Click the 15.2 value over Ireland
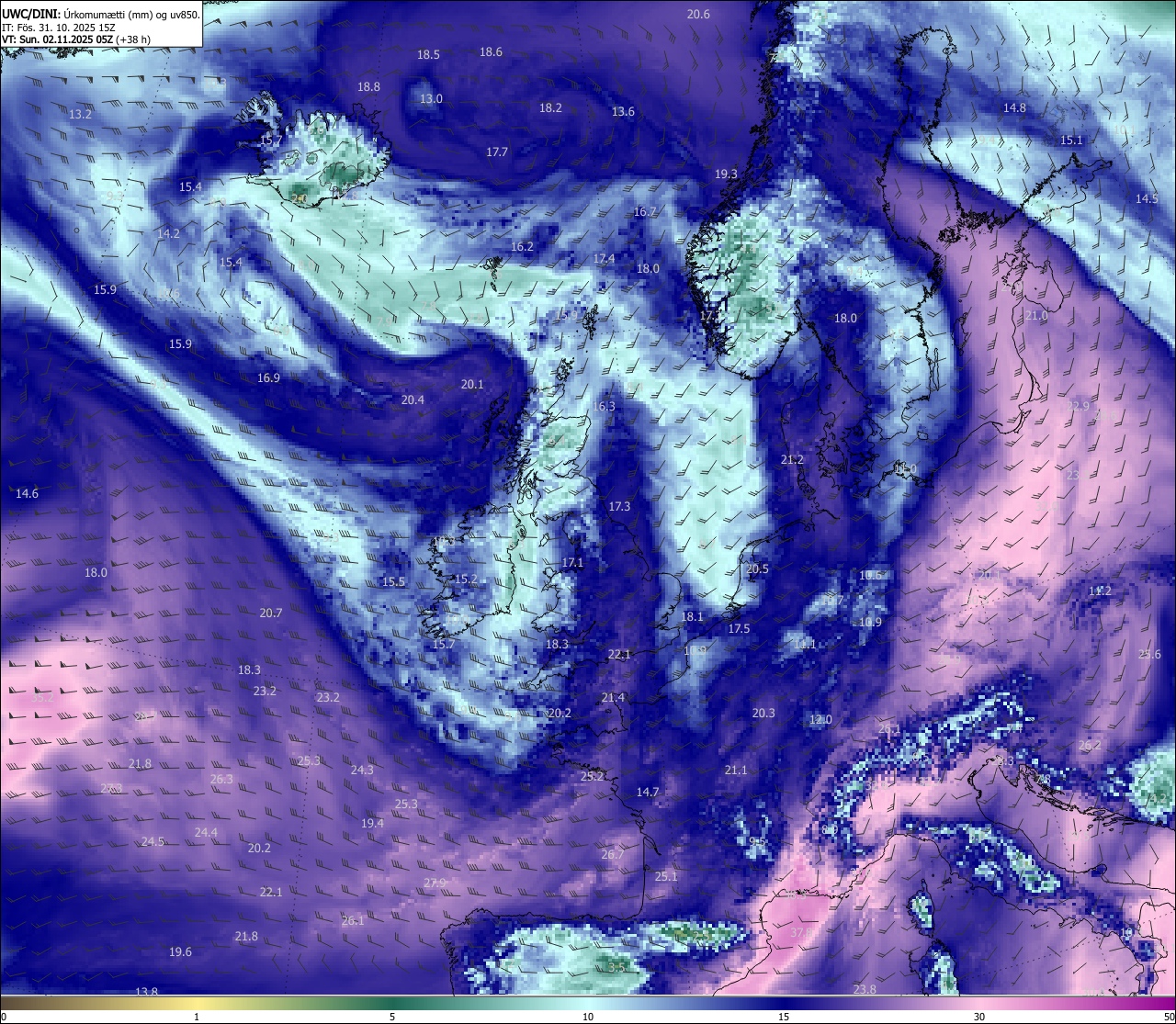Viewport: 1176px width, 1024px height. pos(466,579)
